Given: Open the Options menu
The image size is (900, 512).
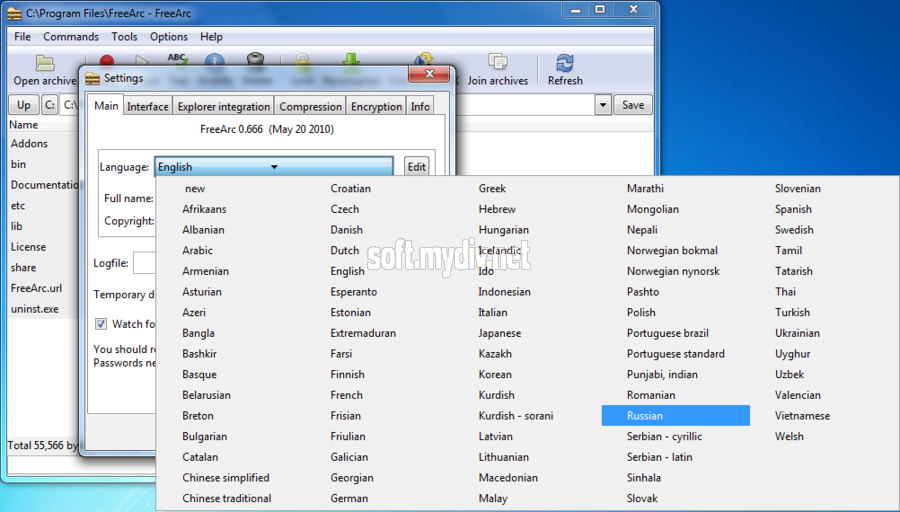Looking at the screenshot, I should pos(169,37).
